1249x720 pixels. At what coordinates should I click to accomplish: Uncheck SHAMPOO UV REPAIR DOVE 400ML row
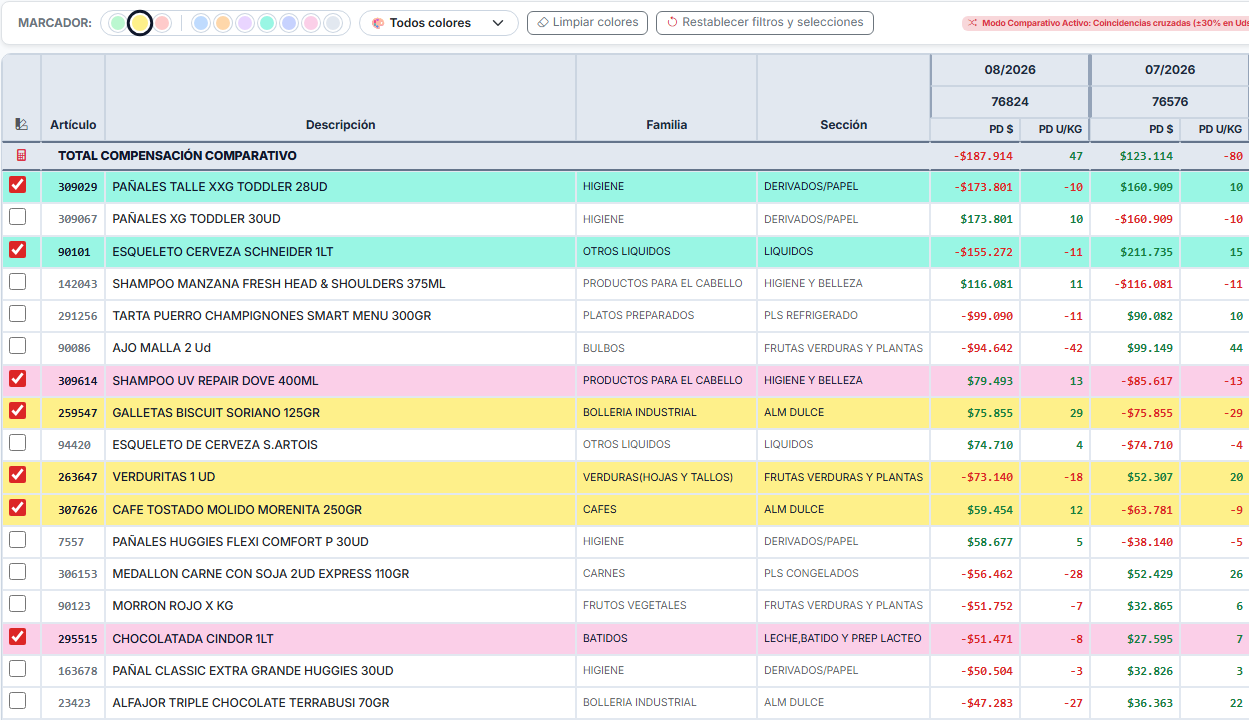click(x=18, y=379)
